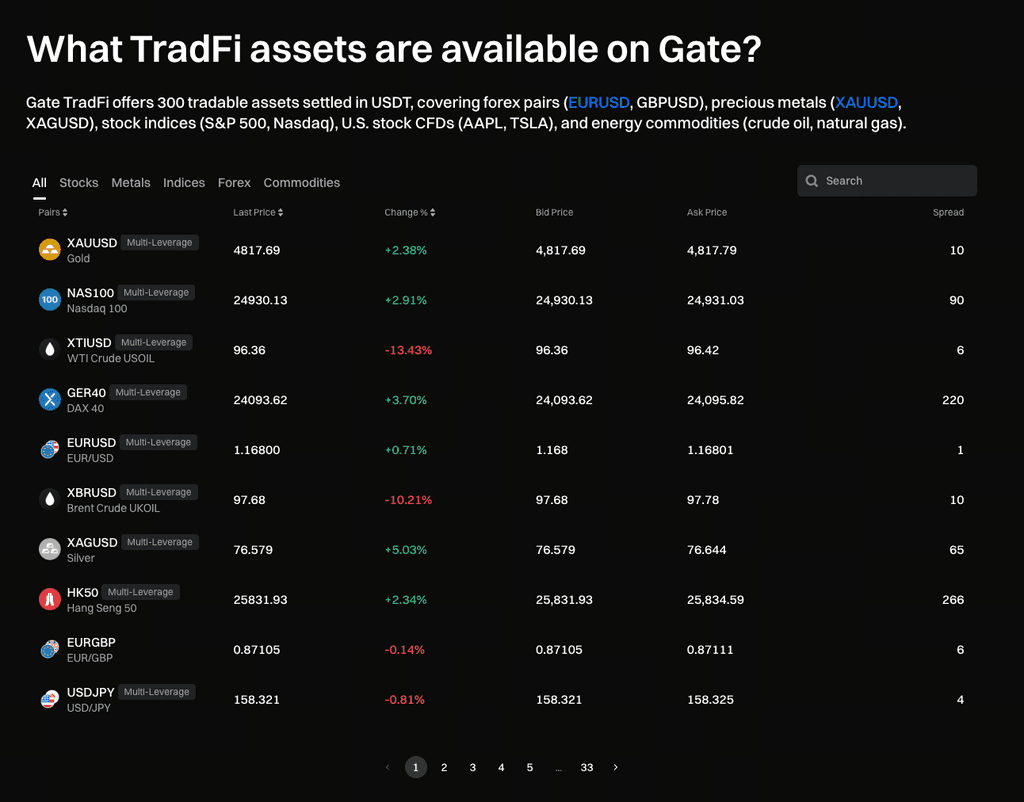
Task: Click the XAUUSD gold coin icon
Action: (x=49, y=250)
